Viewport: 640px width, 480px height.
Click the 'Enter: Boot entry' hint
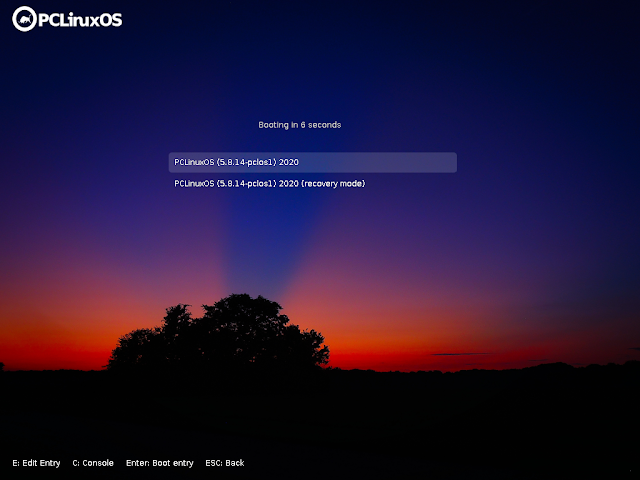pos(160,463)
